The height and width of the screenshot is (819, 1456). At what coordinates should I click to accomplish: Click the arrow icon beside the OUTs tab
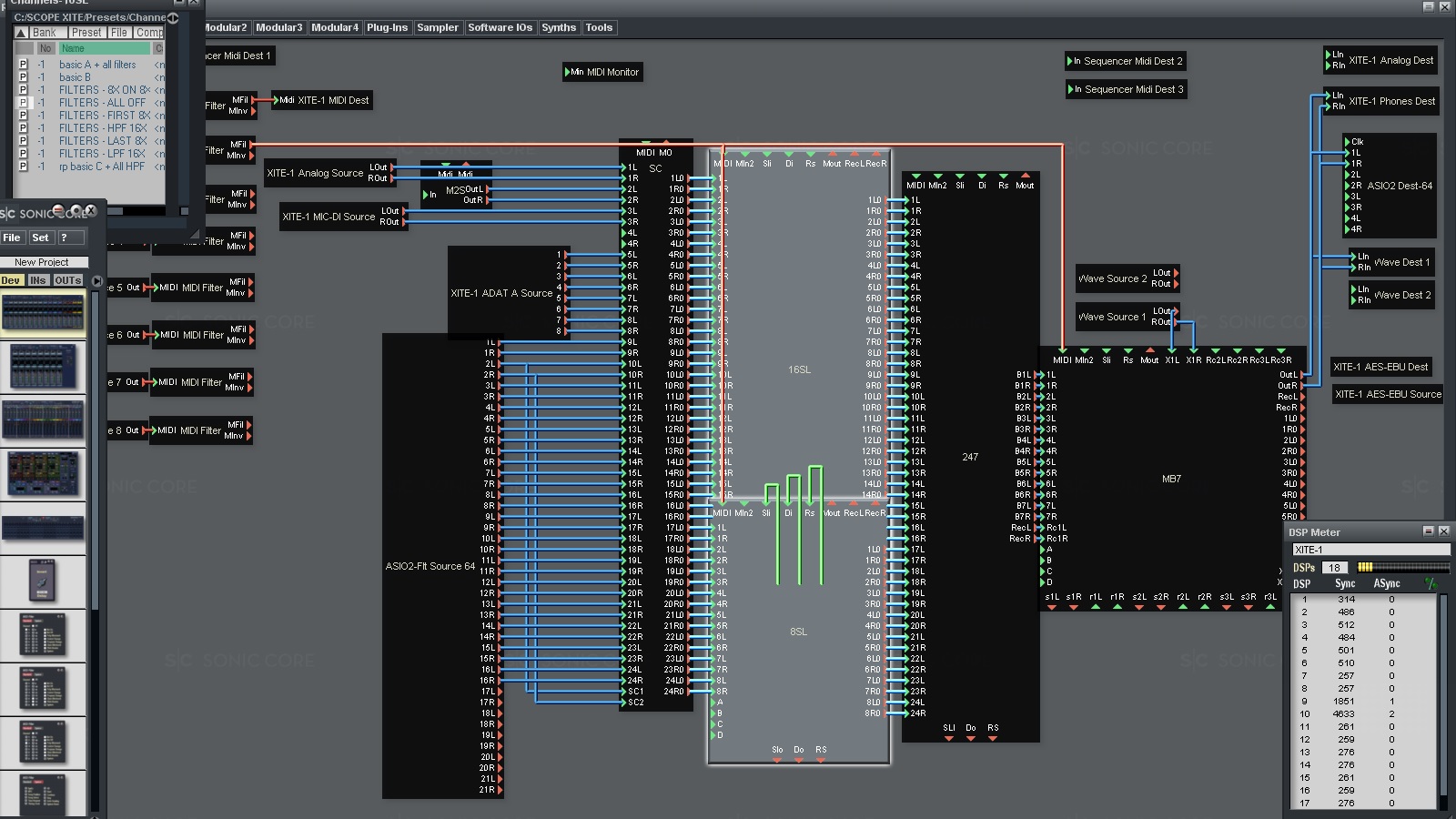click(96, 281)
